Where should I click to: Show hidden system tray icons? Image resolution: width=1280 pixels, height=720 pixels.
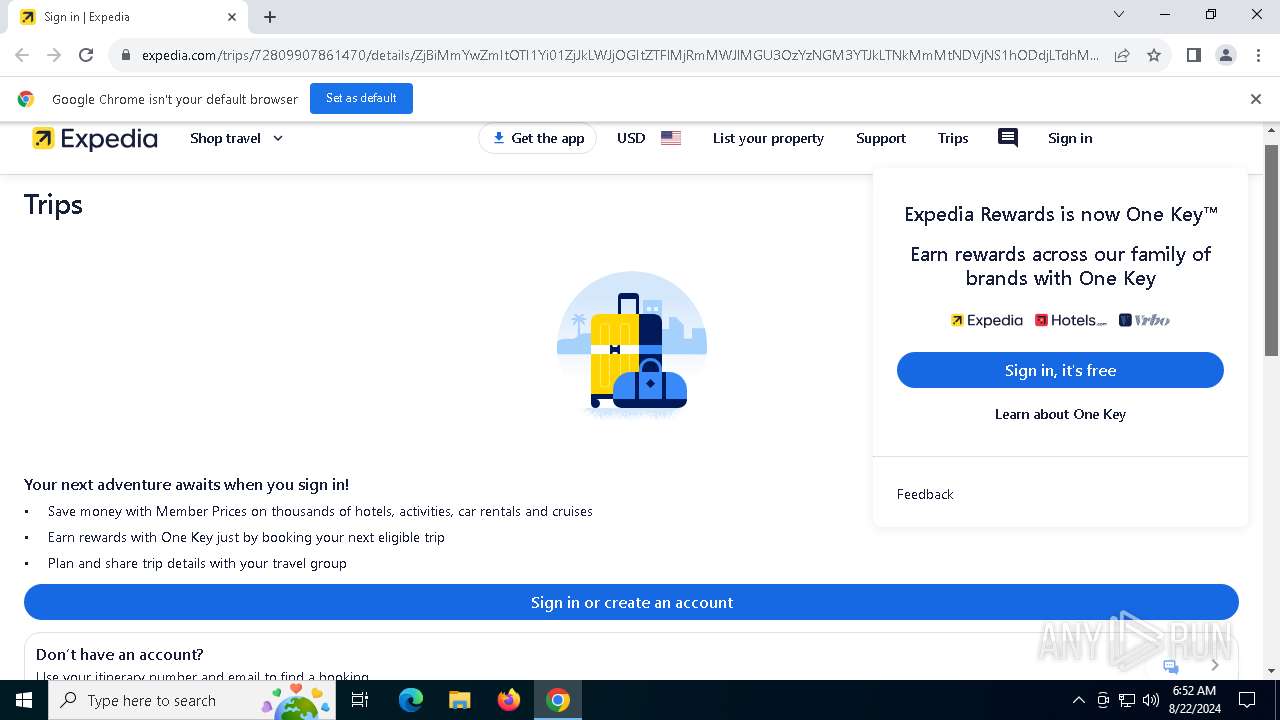(1078, 700)
